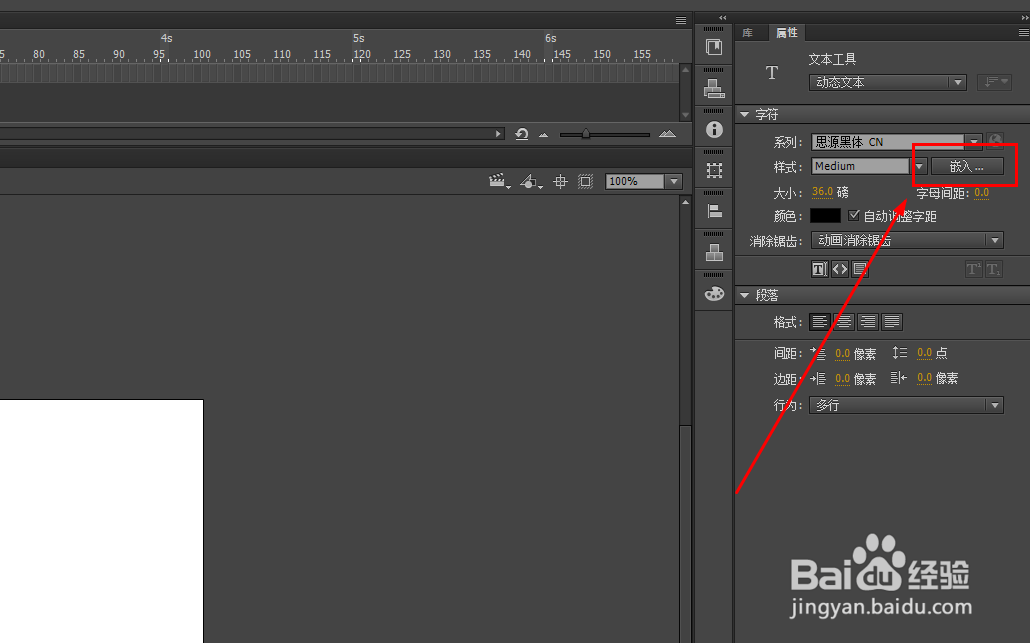The height and width of the screenshot is (643, 1030).
Task: Click the small mountain zoom-out icon
Action: 543,135
